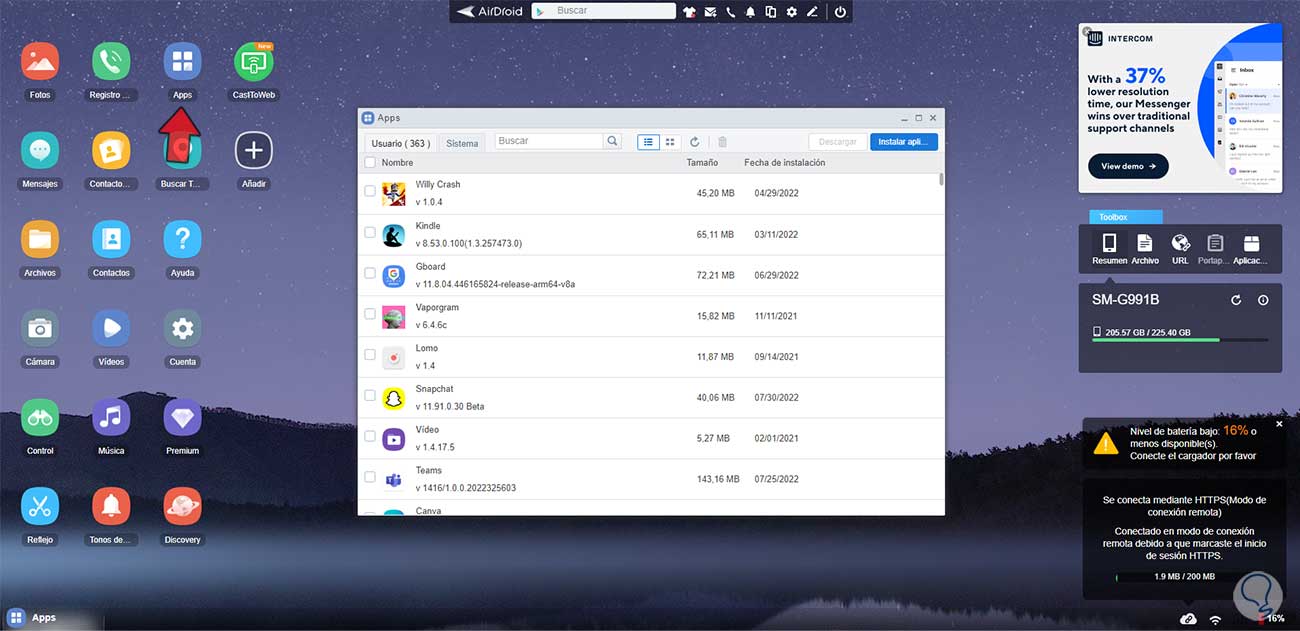
Task: Open the Tonos de llamada bell icon
Action: (111, 506)
